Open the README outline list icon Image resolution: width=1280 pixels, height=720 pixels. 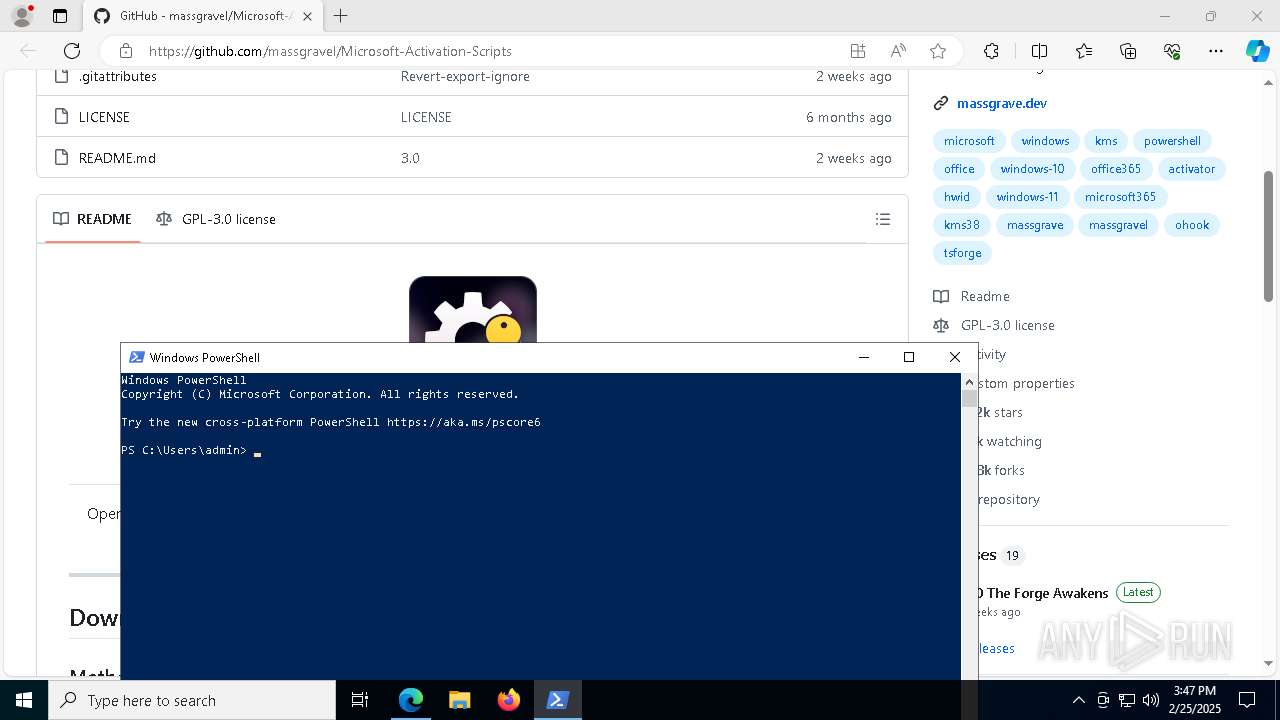click(x=882, y=219)
